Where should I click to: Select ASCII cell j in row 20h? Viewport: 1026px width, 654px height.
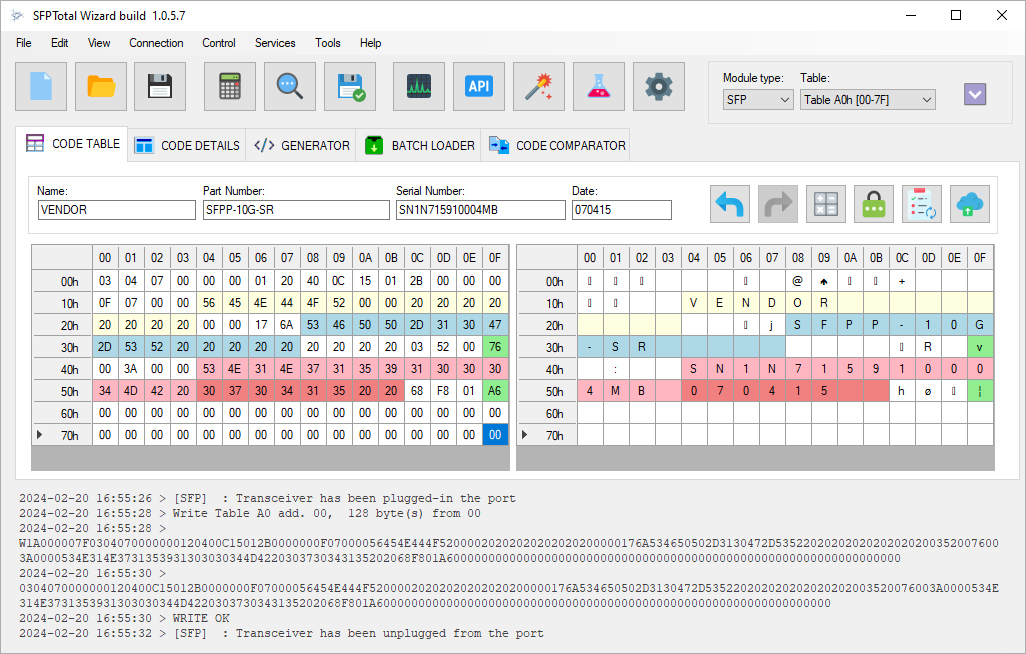pyautogui.click(x=771, y=325)
